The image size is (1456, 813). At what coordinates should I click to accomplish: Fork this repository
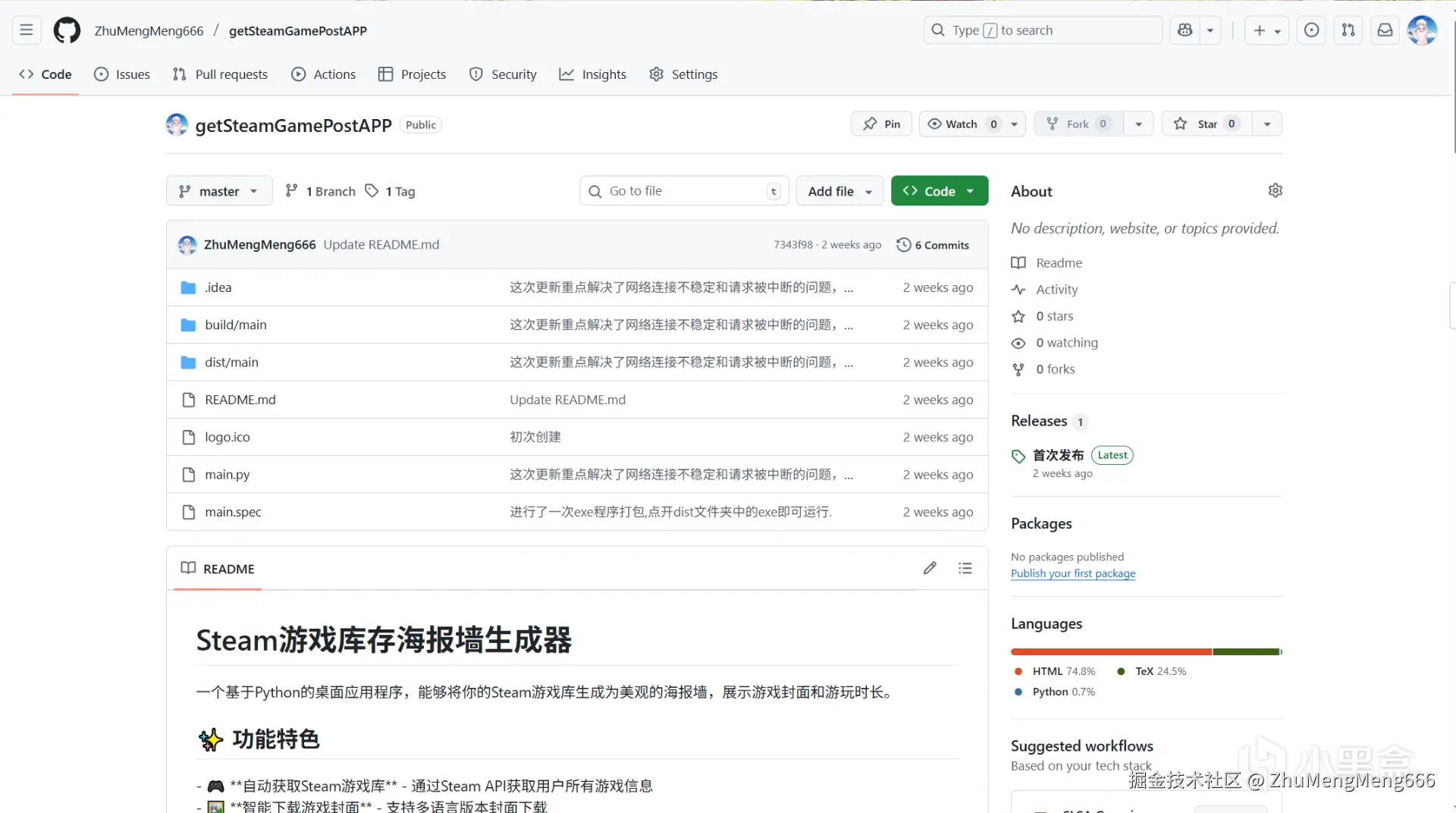click(x=1079, y=124)
